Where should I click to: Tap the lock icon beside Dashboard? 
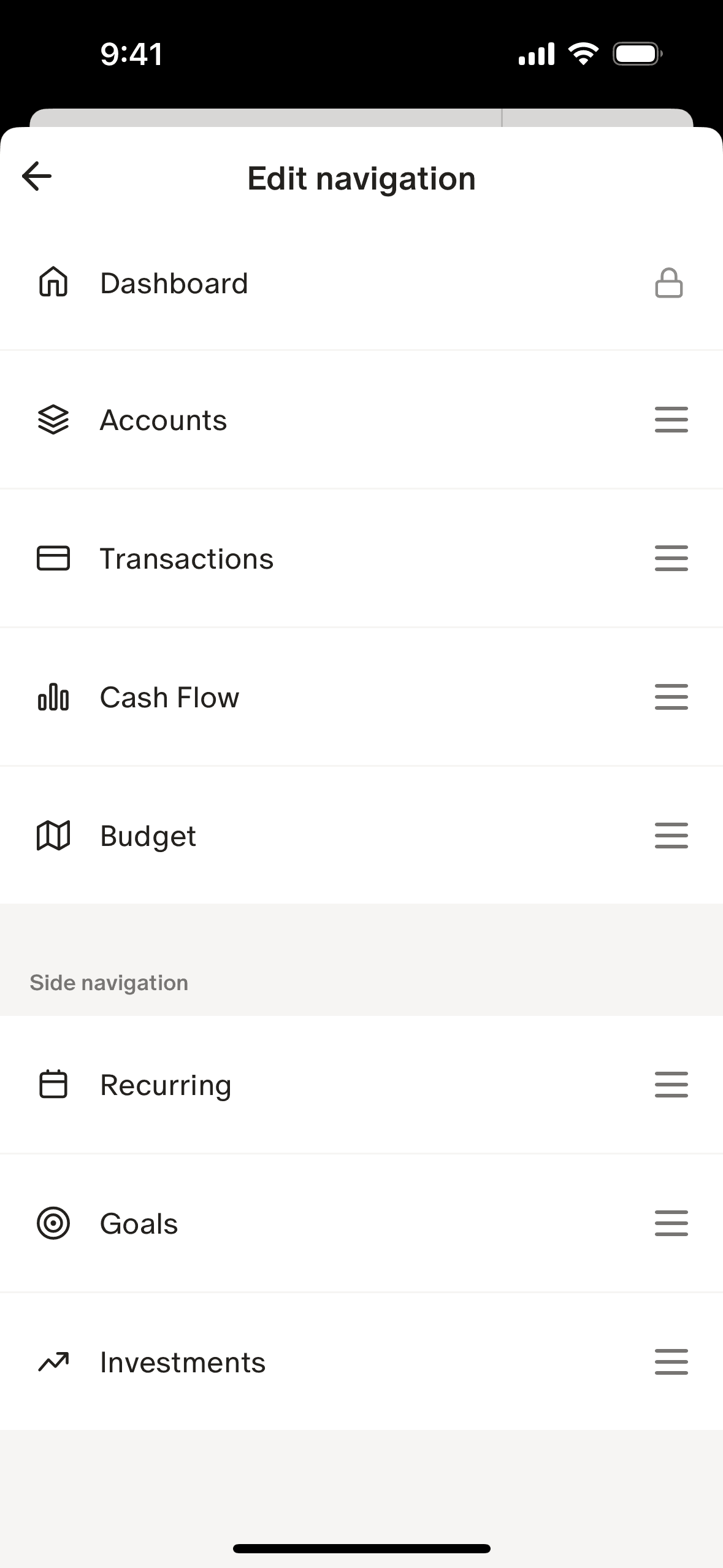tap(668, 283)
